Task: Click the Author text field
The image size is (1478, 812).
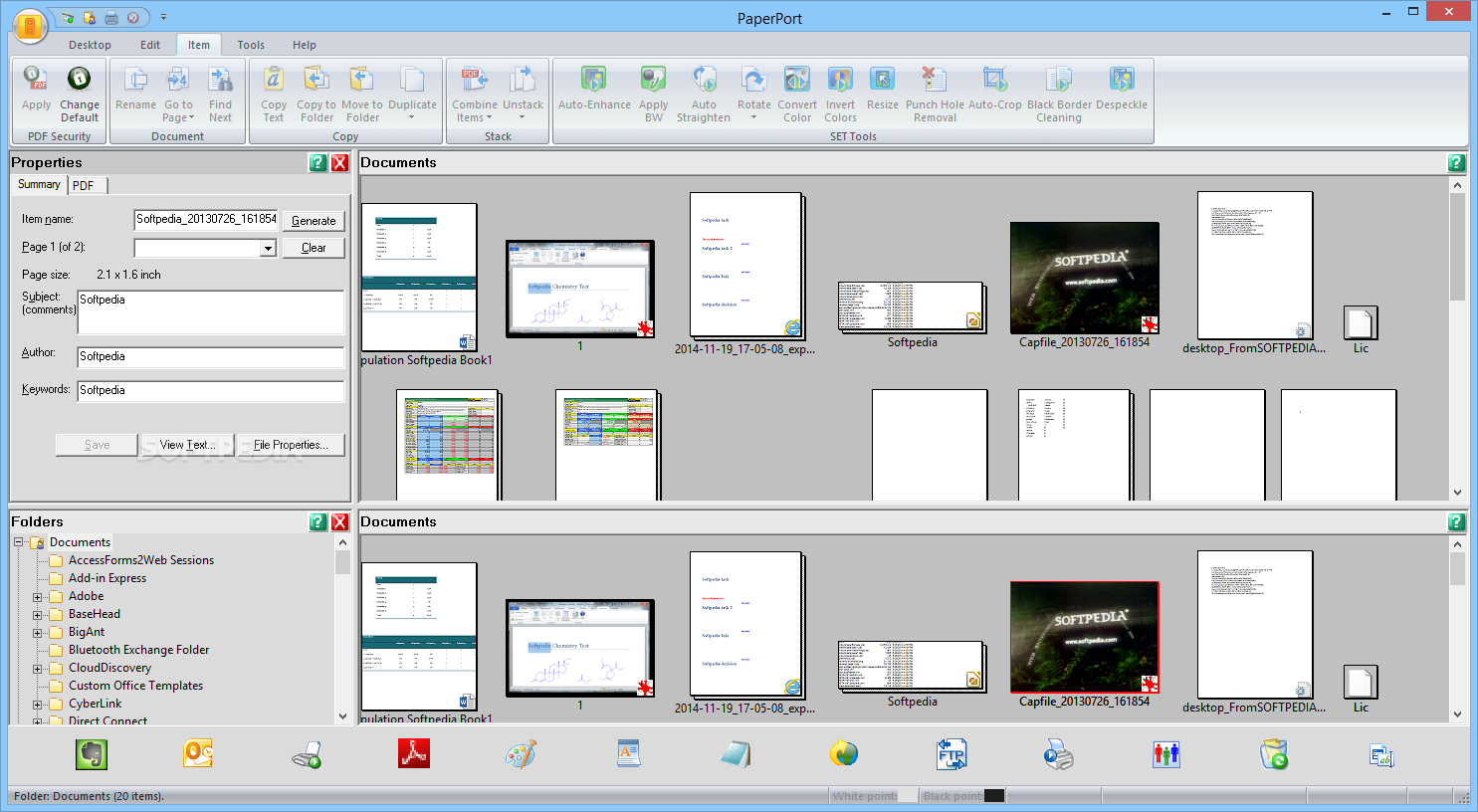Action: point(211,356)
